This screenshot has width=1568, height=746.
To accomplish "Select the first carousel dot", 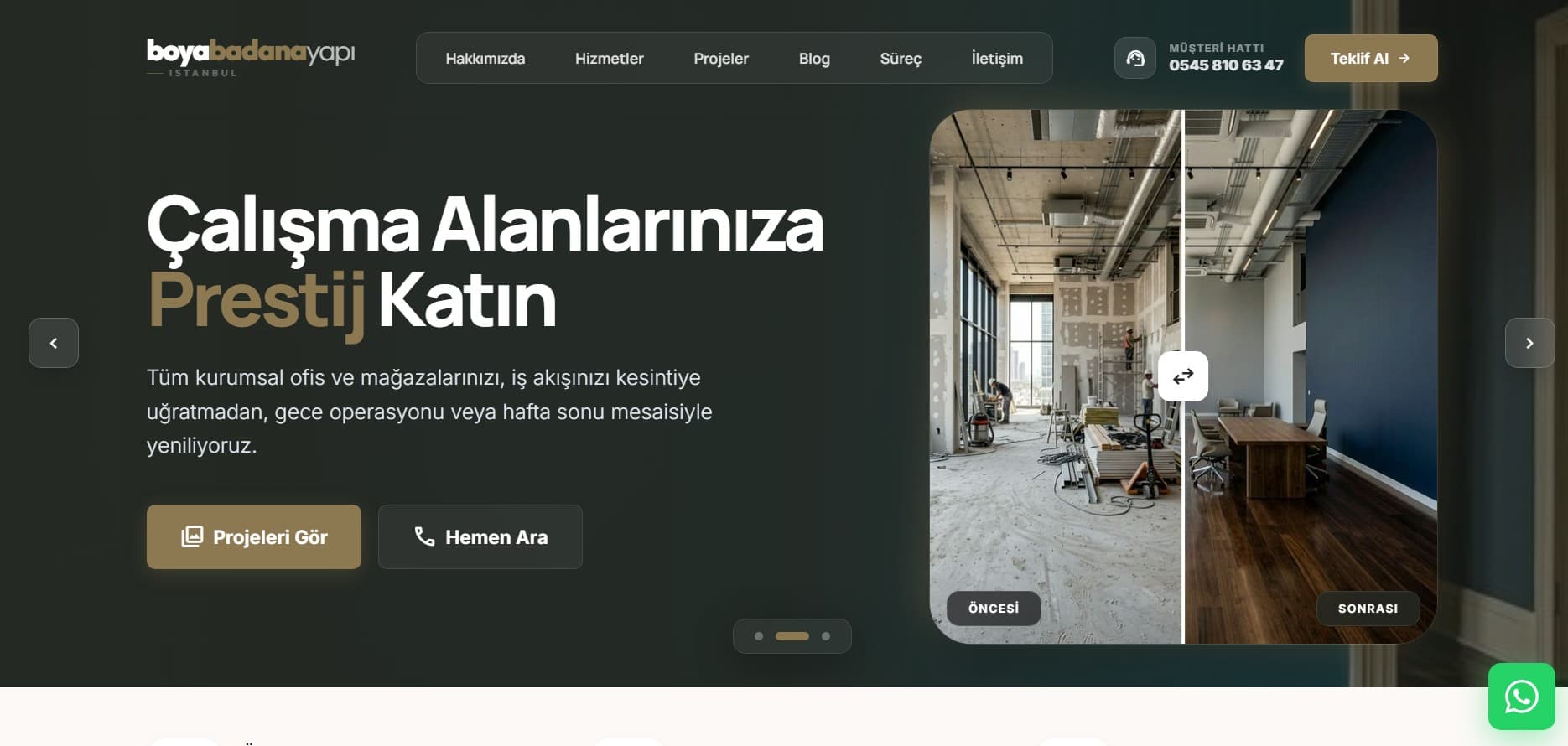I will point(759,636).
